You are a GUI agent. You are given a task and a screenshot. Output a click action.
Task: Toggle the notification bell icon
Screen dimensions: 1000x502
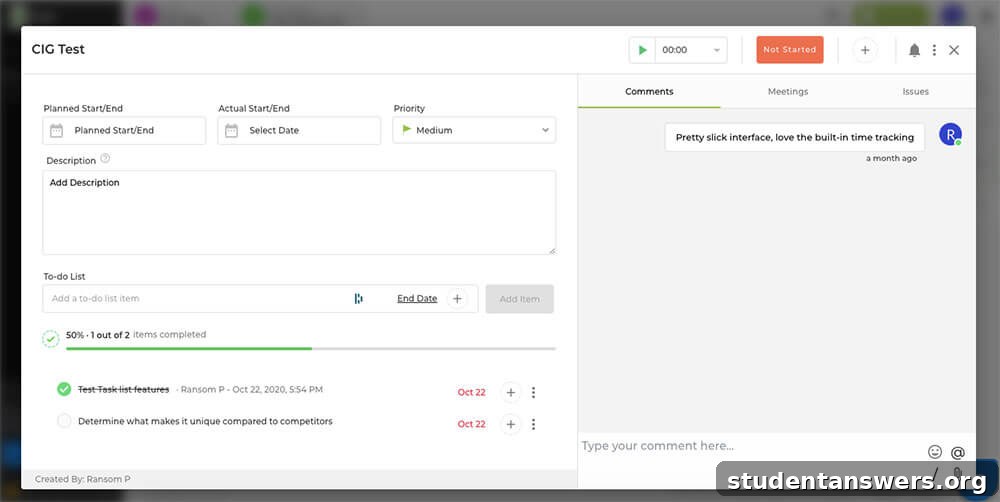point(915,50)
